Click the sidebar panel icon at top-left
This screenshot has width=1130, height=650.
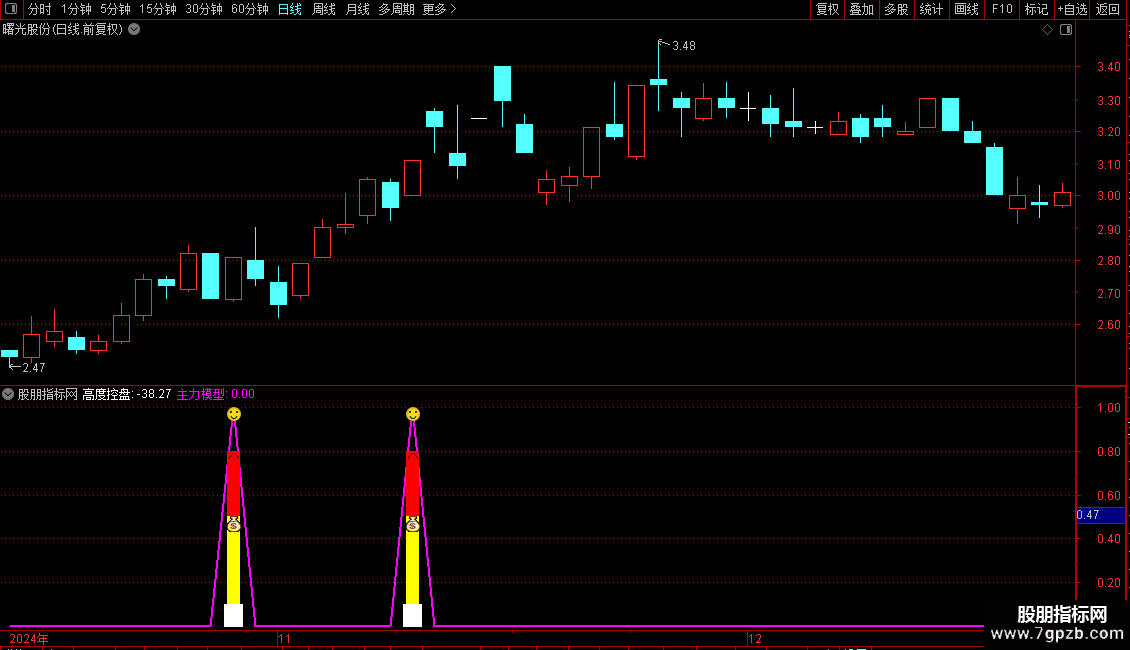(x=11, y=9)
